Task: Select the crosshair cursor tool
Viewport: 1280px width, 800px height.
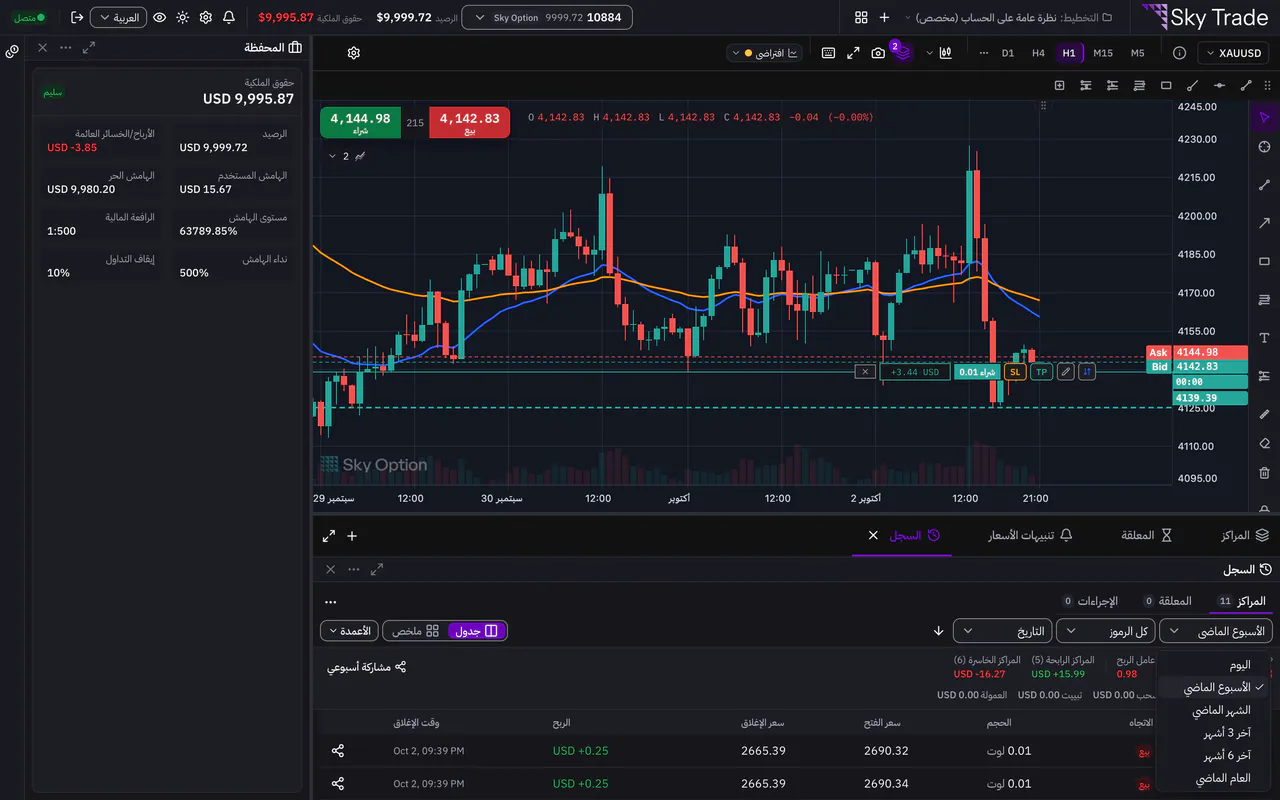Action: pos(1264,147)
